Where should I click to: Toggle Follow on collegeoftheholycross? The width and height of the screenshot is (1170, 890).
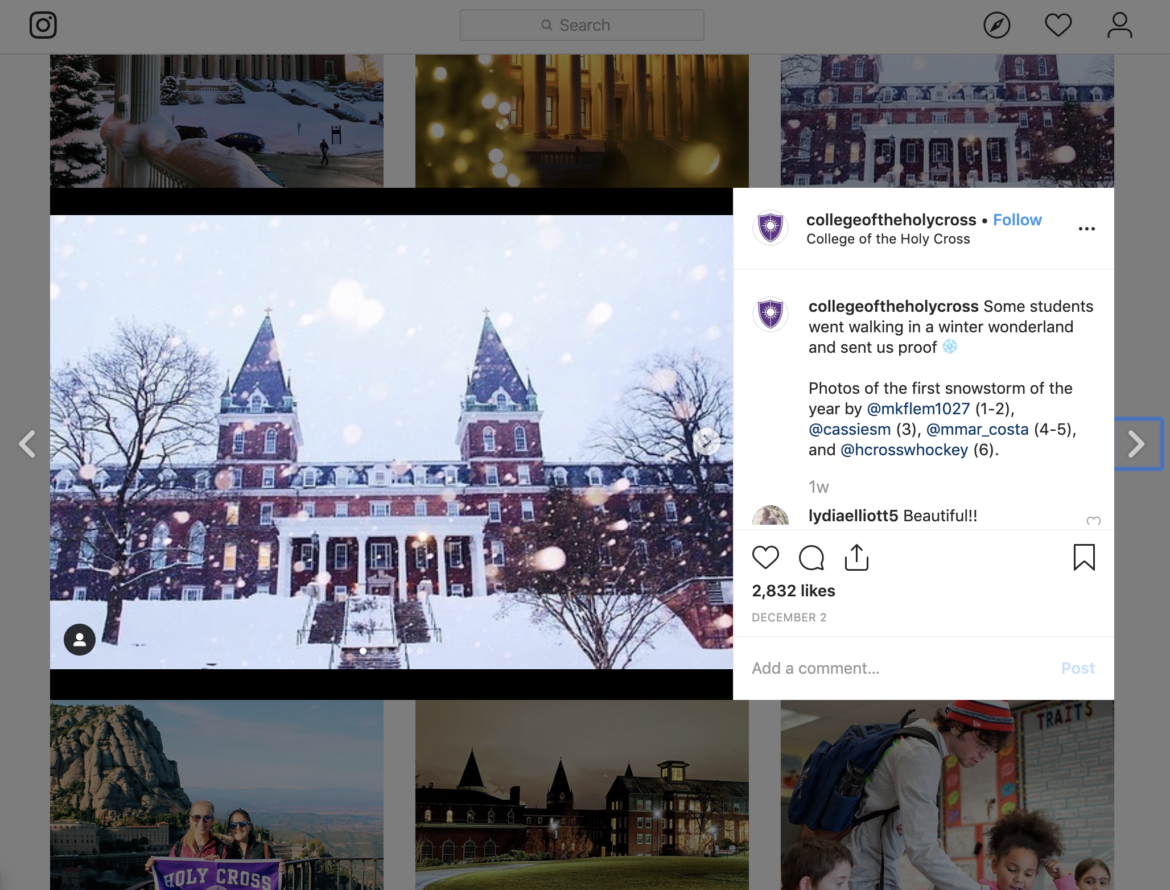[x=1017, y=219]
